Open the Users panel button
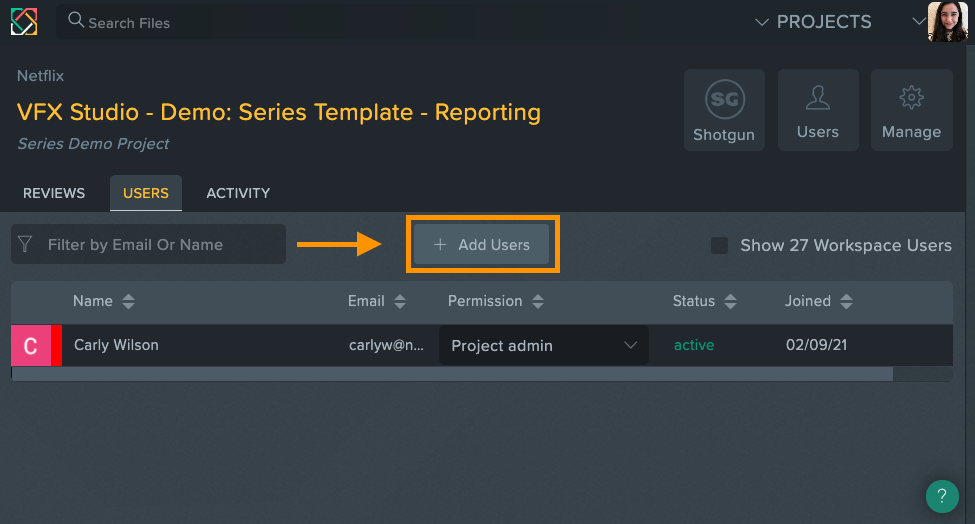975x524 pixels. (818, 110)
